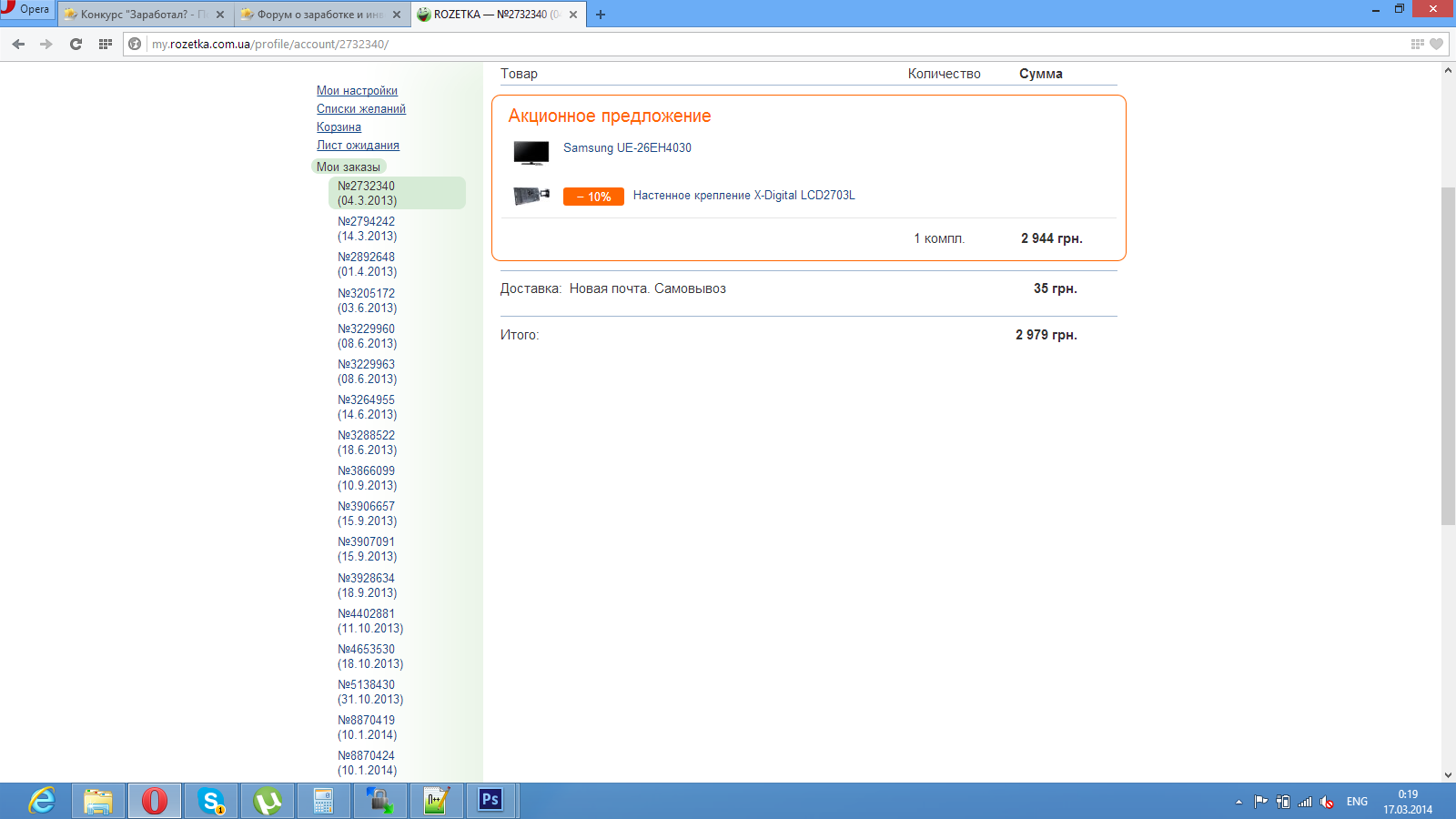
Task: Add page to bookmarks heart icon
Action: pyautogui.click(x=1436, y=44)
